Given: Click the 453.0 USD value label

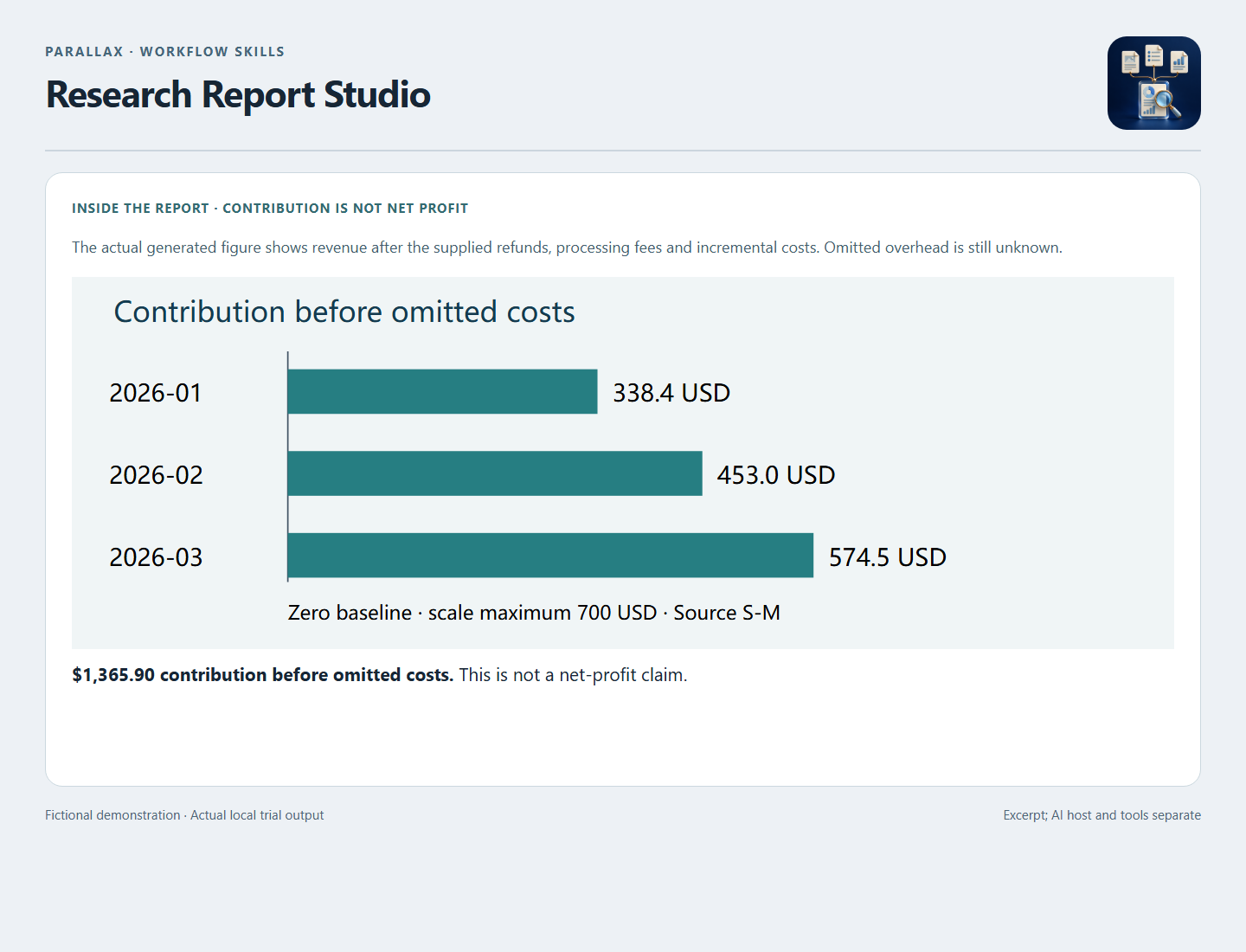Looking at the screenshot, I should coord(776,475).
